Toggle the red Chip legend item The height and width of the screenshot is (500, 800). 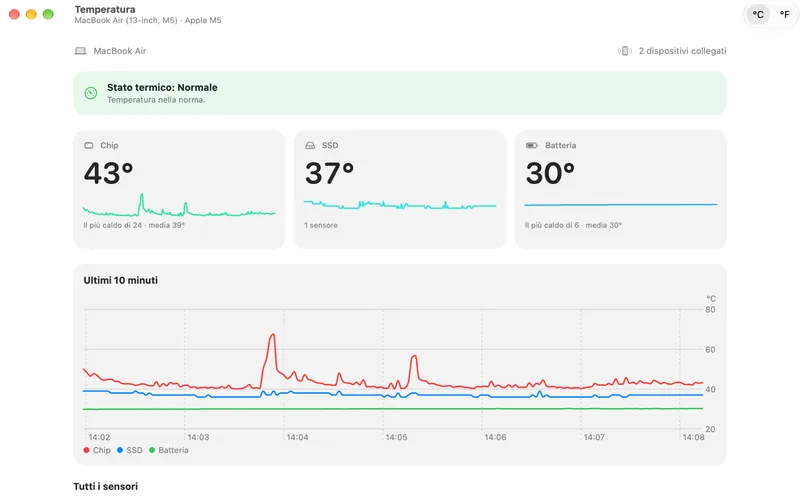97,450
